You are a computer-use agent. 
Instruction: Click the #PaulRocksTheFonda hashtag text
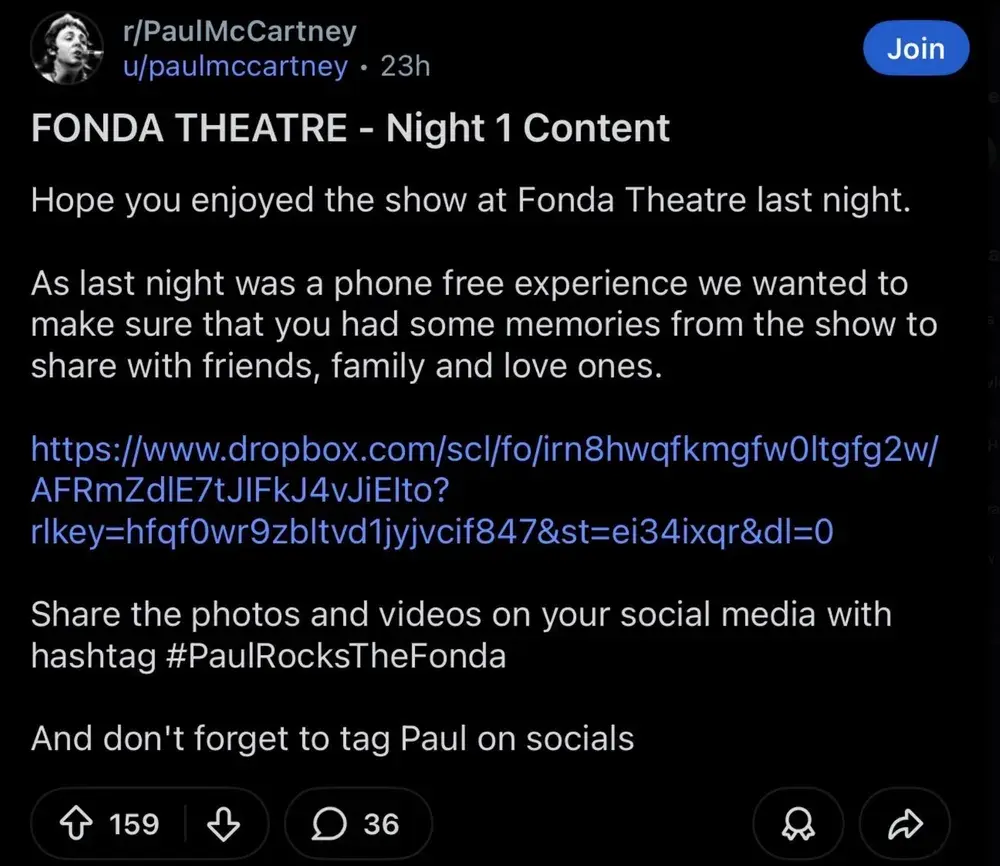(x=330, y=657)
